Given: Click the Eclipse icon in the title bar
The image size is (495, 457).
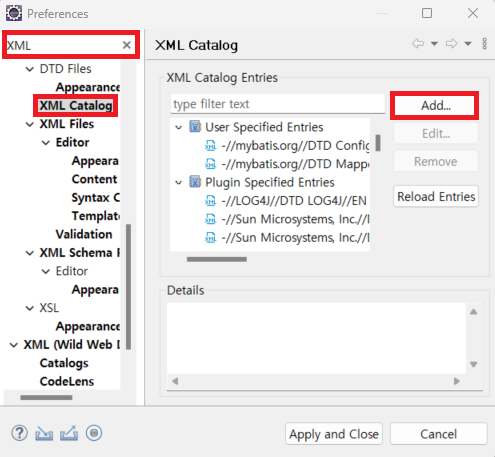Looking at the screenshot, I should coord(14,13).
